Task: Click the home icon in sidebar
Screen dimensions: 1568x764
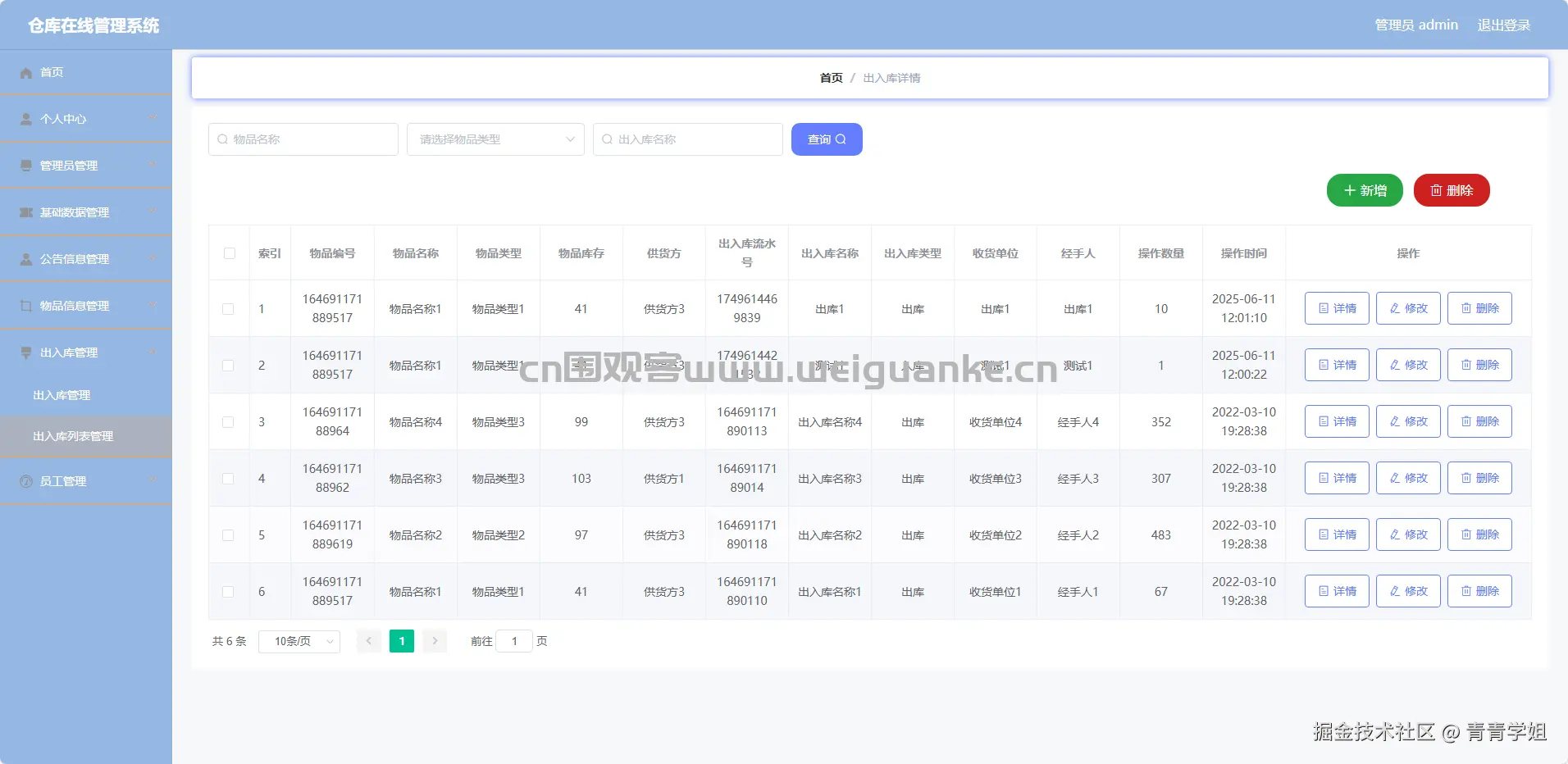Action: [x=26, y=73]
